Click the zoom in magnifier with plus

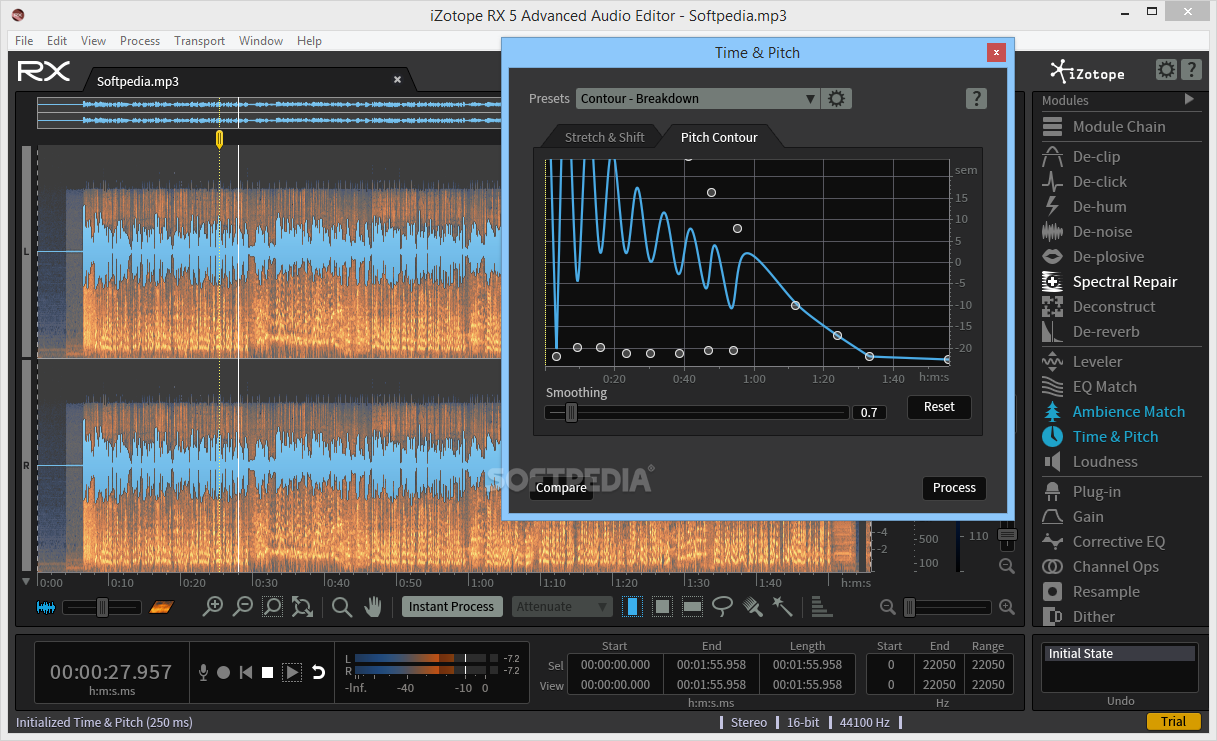(213, 606)
